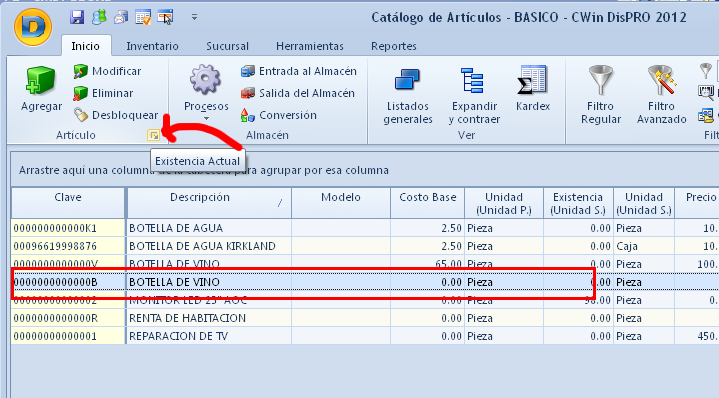
Task: Click the window with cursor quick access icon
Action: [x=165, y=17]
